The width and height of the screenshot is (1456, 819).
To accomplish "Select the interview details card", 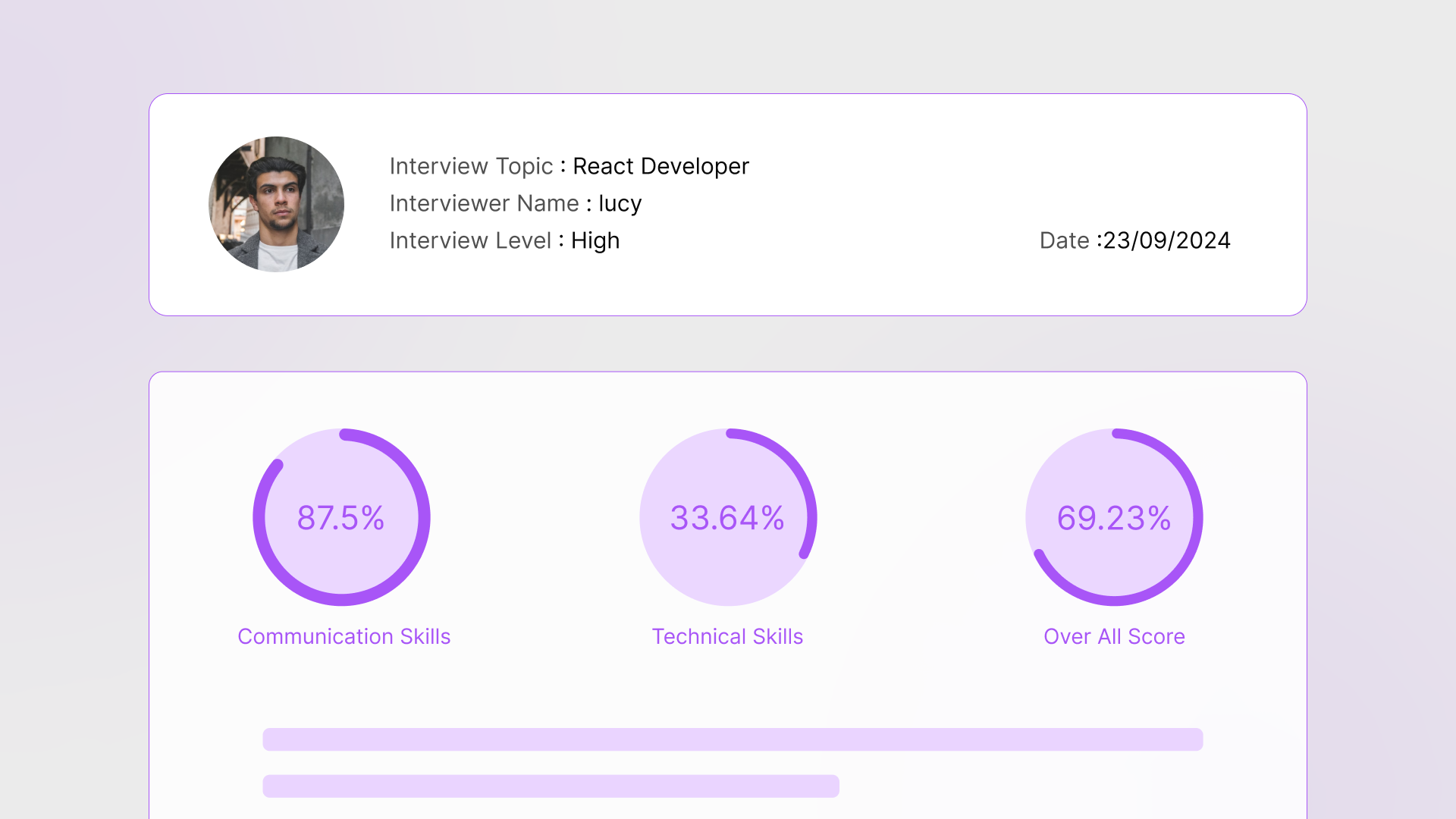I will 728,203.
